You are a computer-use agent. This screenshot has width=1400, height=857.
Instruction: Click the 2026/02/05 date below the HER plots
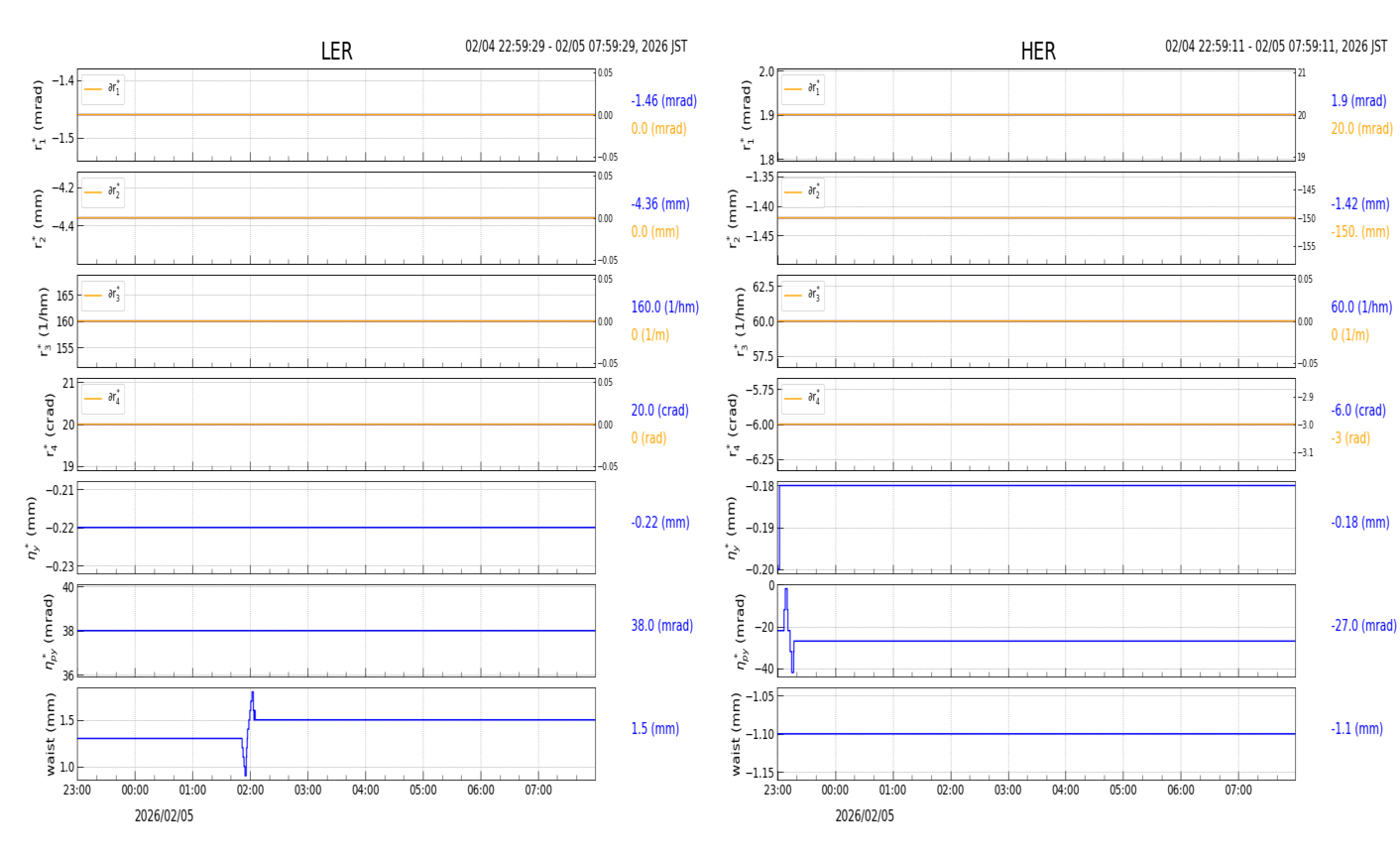[x=865, y=816]
